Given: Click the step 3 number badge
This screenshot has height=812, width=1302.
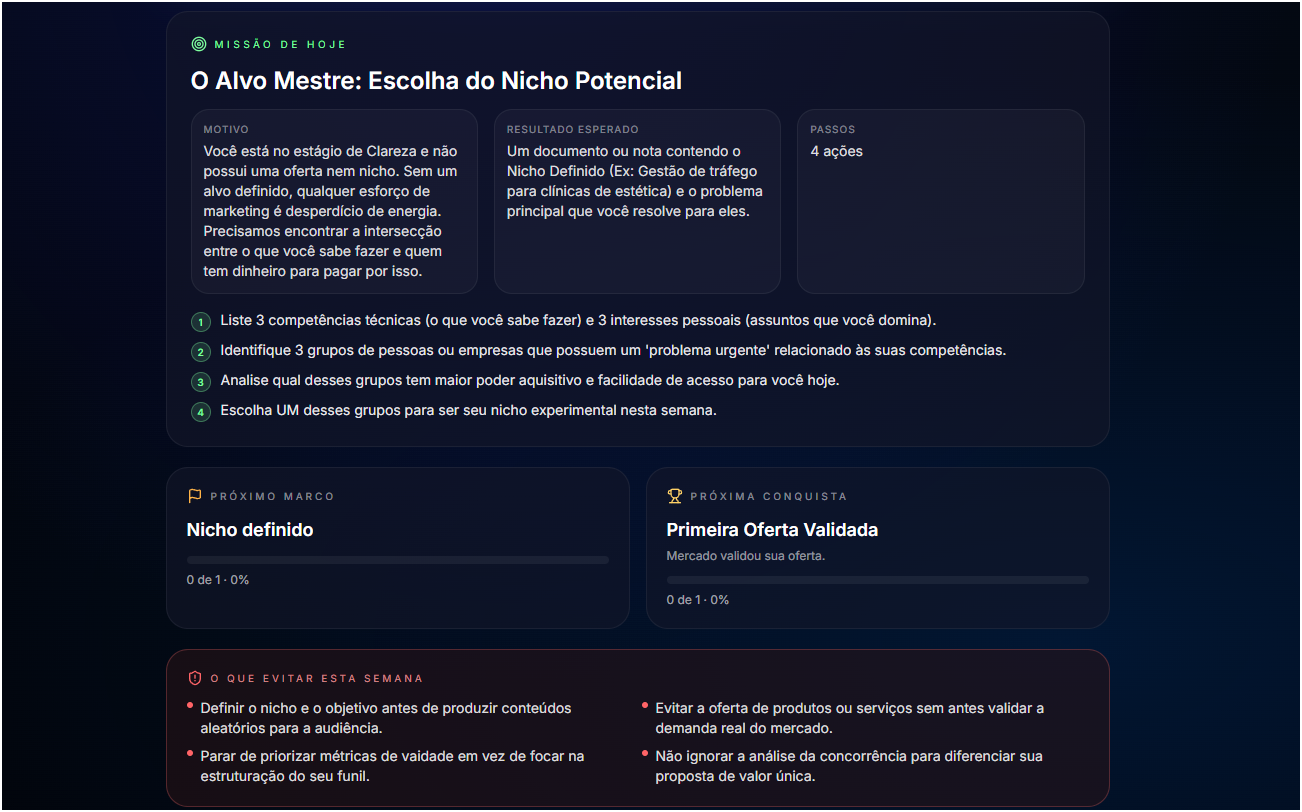Looking at the screenshot, I should click(x=201, y=382).
